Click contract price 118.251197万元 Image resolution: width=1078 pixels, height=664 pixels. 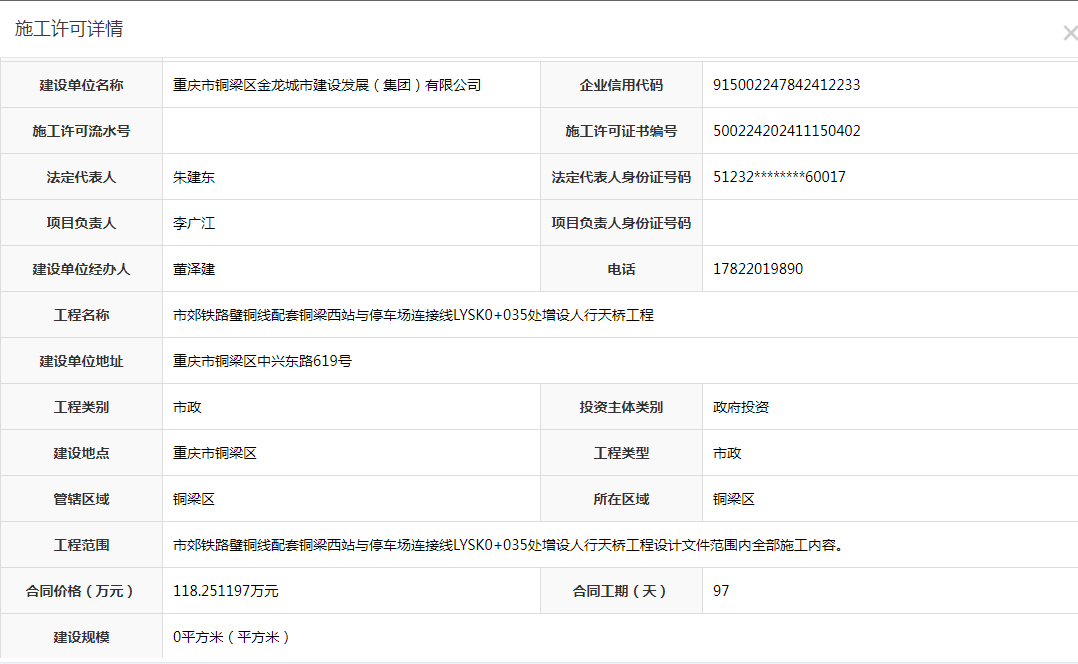coord(225,591)
